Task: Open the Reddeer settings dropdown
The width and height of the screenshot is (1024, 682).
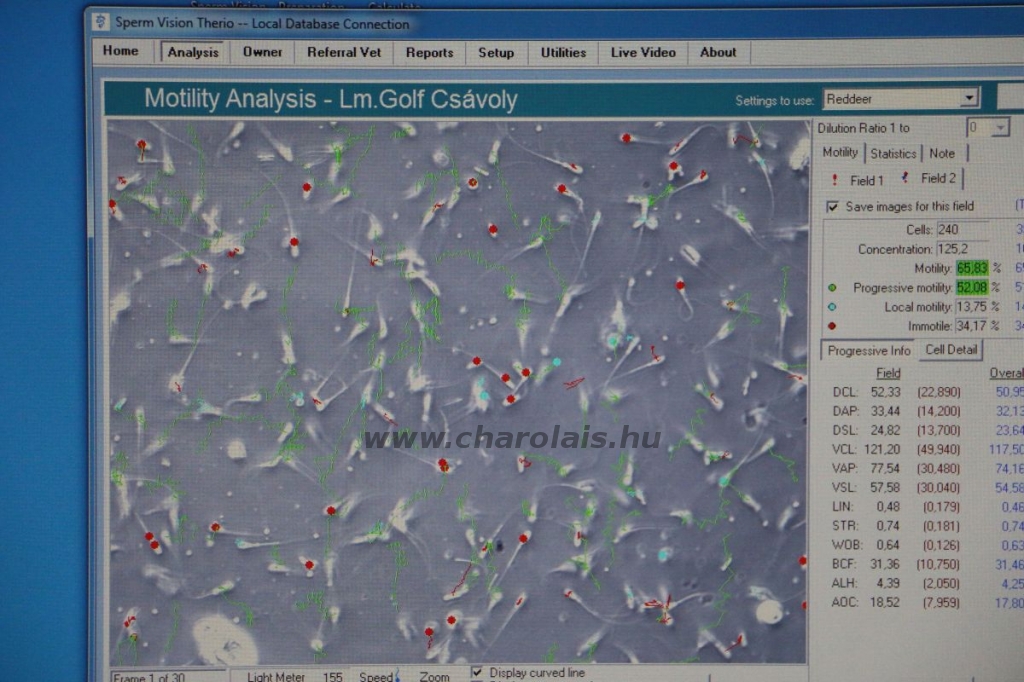Action: pos(969,98)
